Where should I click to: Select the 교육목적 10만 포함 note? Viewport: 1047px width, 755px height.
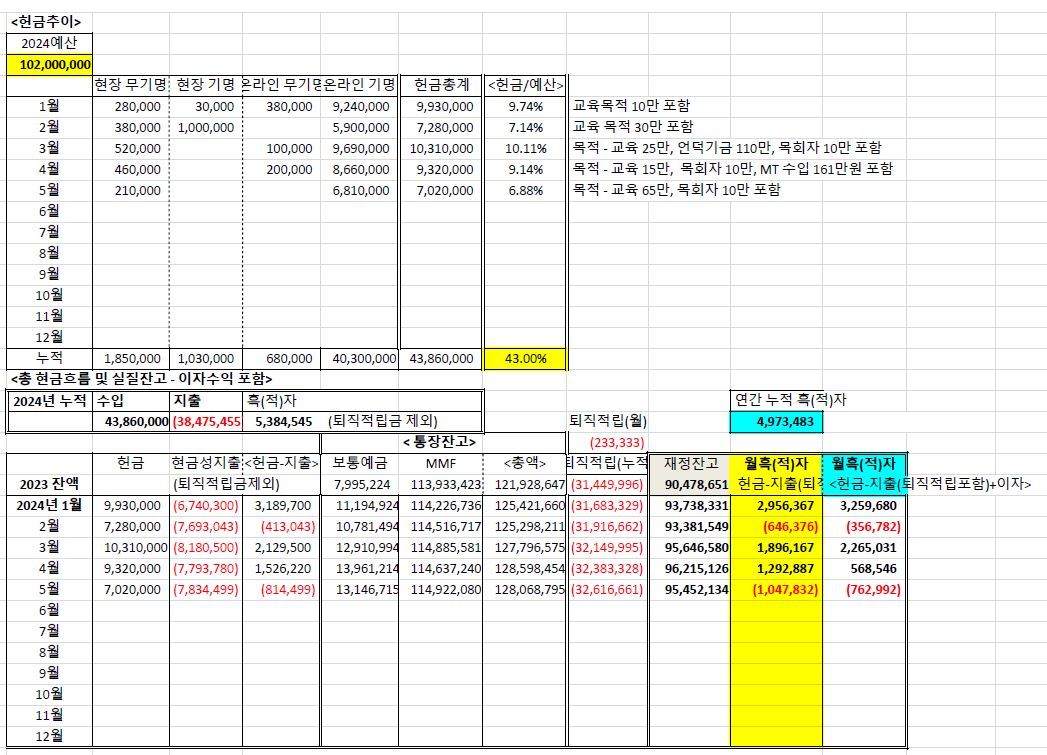coord(630,106)
